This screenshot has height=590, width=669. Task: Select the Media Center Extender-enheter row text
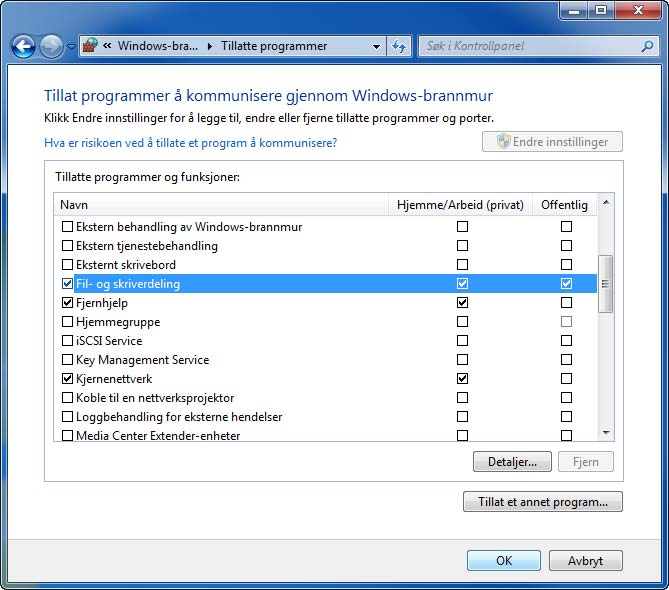coord(158,436)
